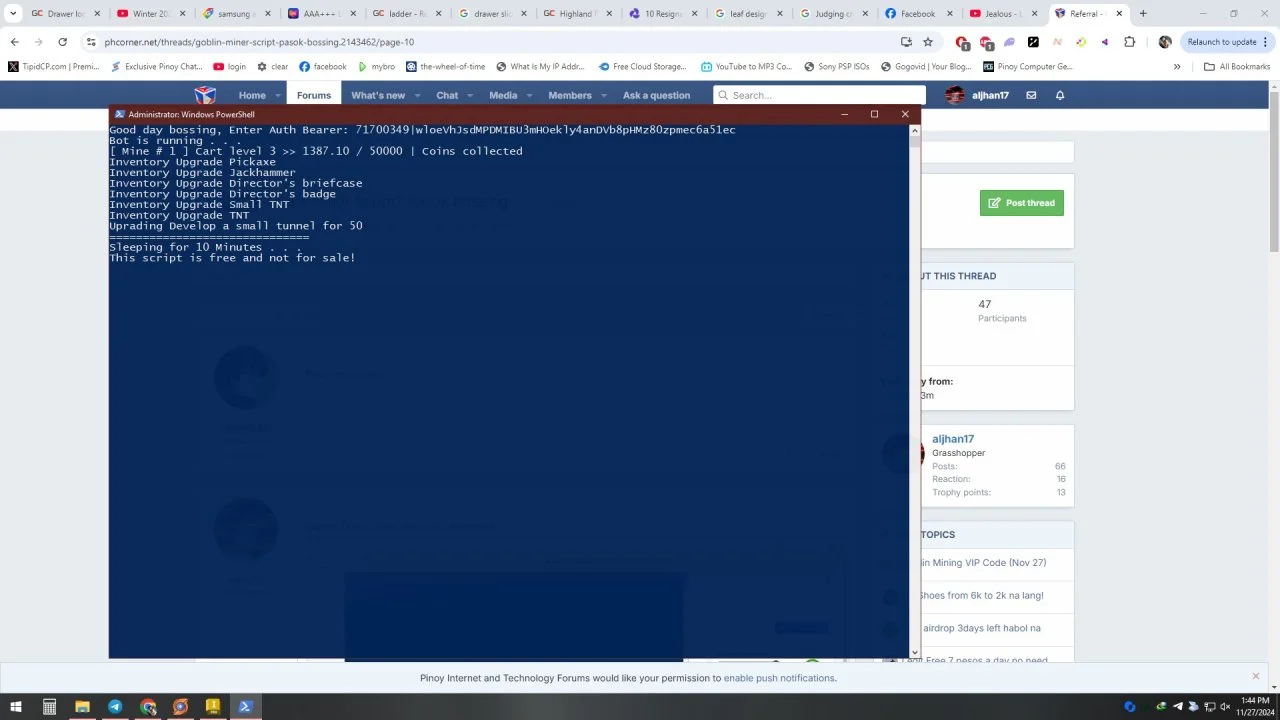The height and width of the screenshot is (720, 1280).
Task: Switch to the Facebook browser tab
Action: pos(918,14)
